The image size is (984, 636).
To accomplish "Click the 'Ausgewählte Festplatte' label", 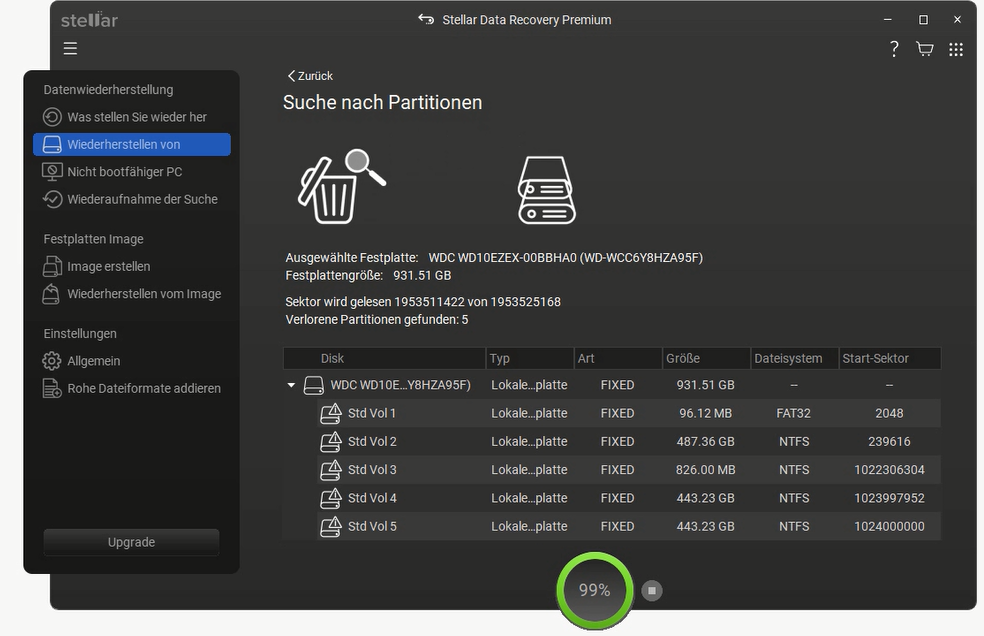I will (x=351, y=257).
